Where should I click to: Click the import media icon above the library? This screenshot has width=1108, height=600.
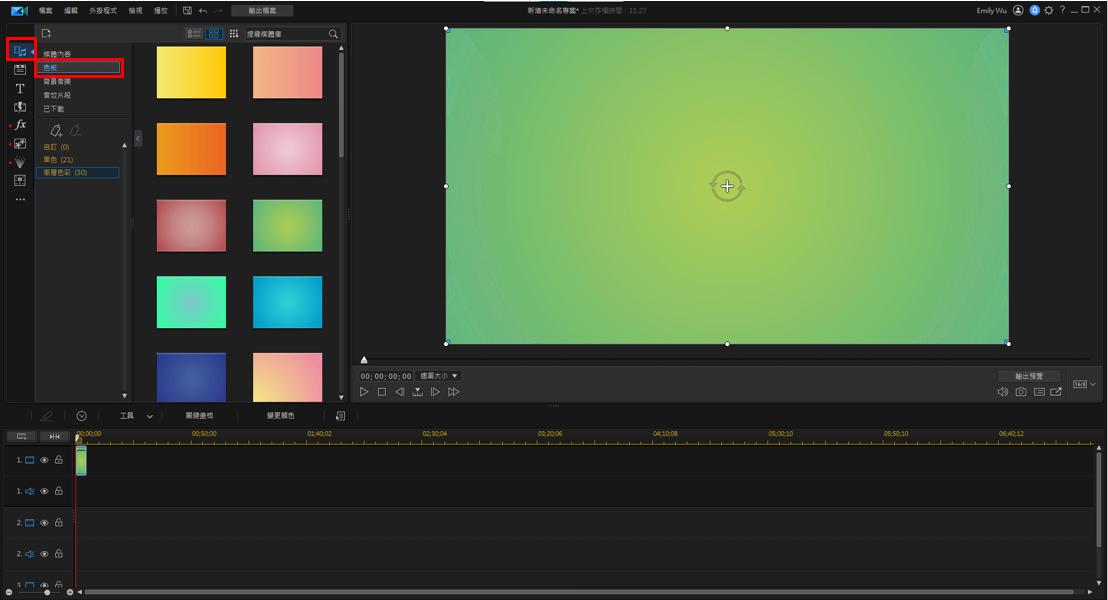tap(46, 33)
